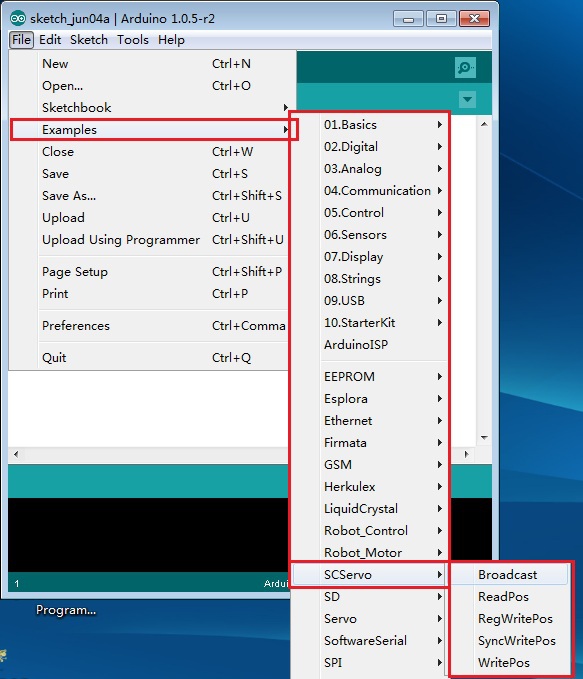Select the Program... desktop shortcut label
Screen dimensions: 583x679
(66, 610)
